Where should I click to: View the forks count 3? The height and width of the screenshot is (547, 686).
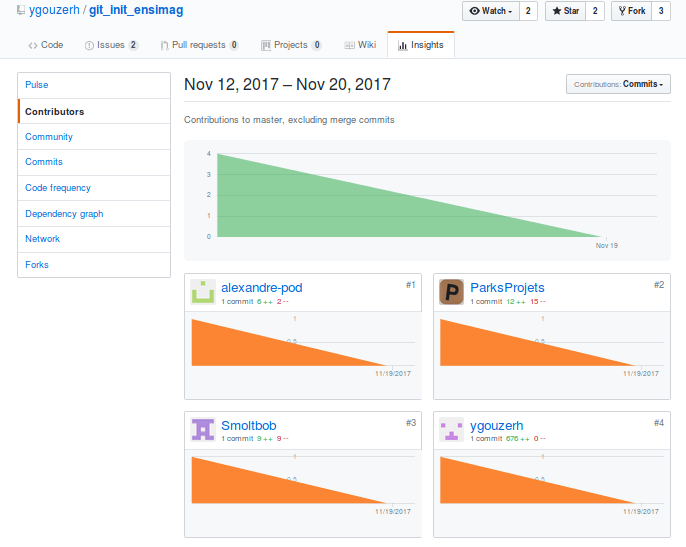661,11
